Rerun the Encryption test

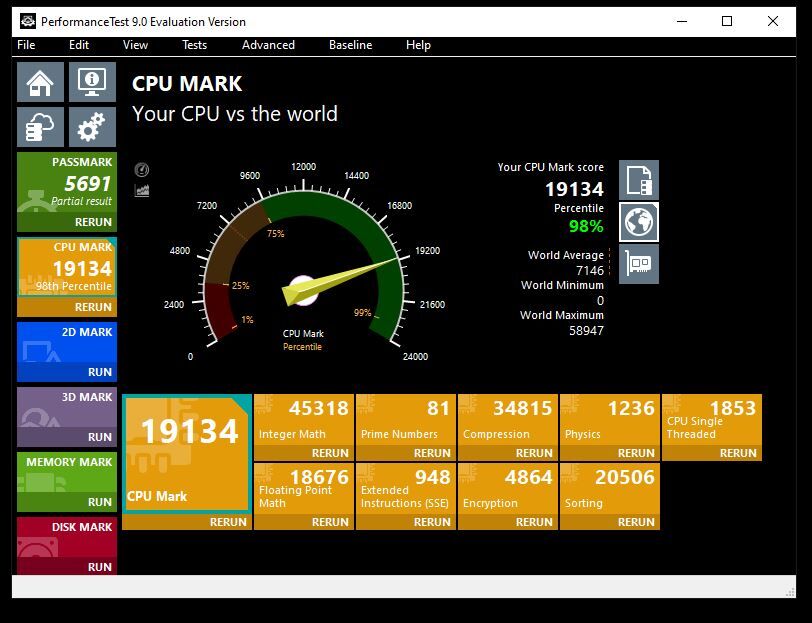tap(508, 522)
